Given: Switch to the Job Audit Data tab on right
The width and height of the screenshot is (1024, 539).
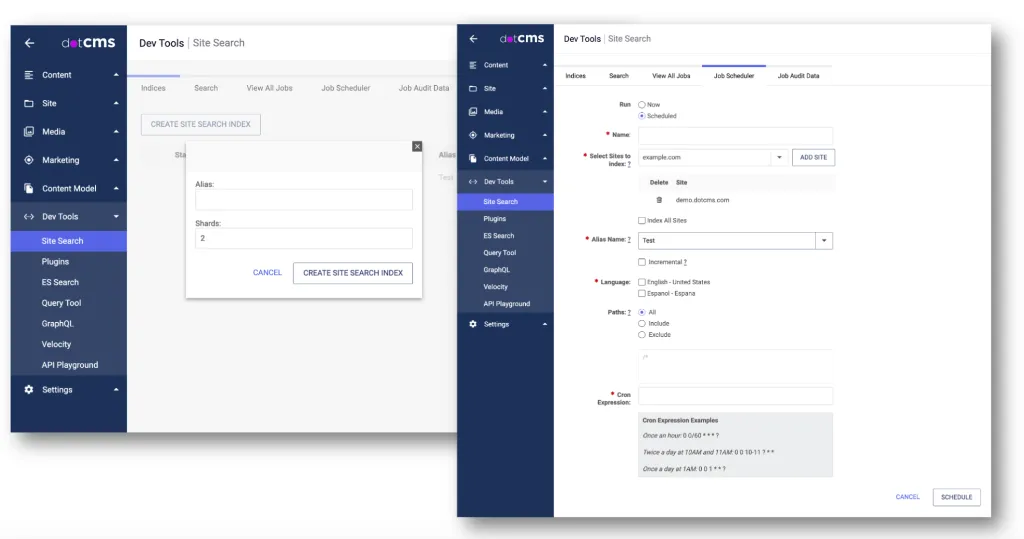Looking at the screenshot, I should 798,76.
